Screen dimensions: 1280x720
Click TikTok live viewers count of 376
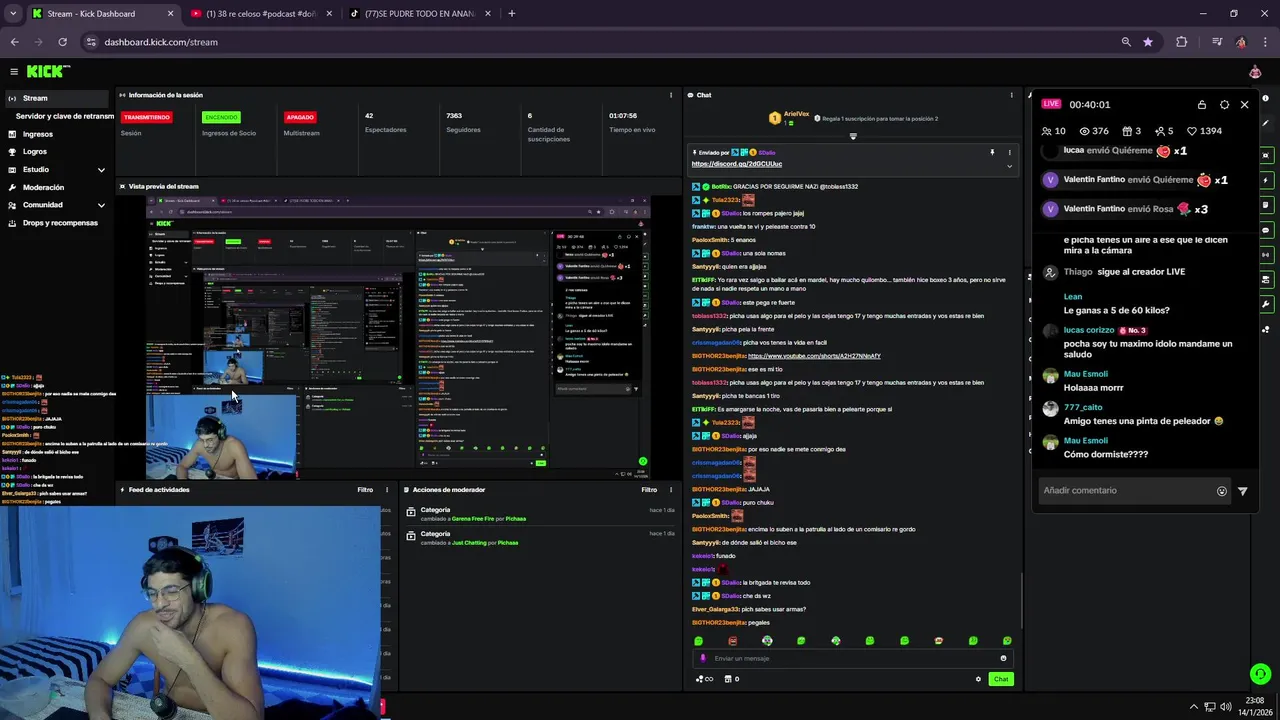[1094, 131]
